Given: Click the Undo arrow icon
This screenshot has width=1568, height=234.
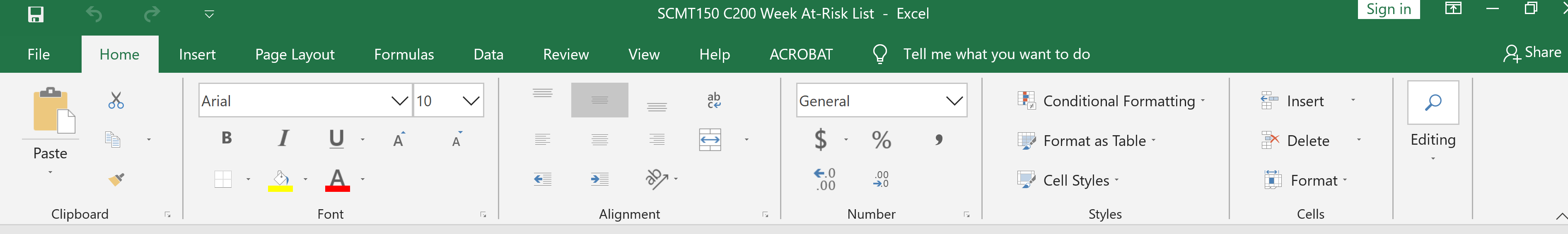Looking at the screenshot, I should [x=94, y=14].
